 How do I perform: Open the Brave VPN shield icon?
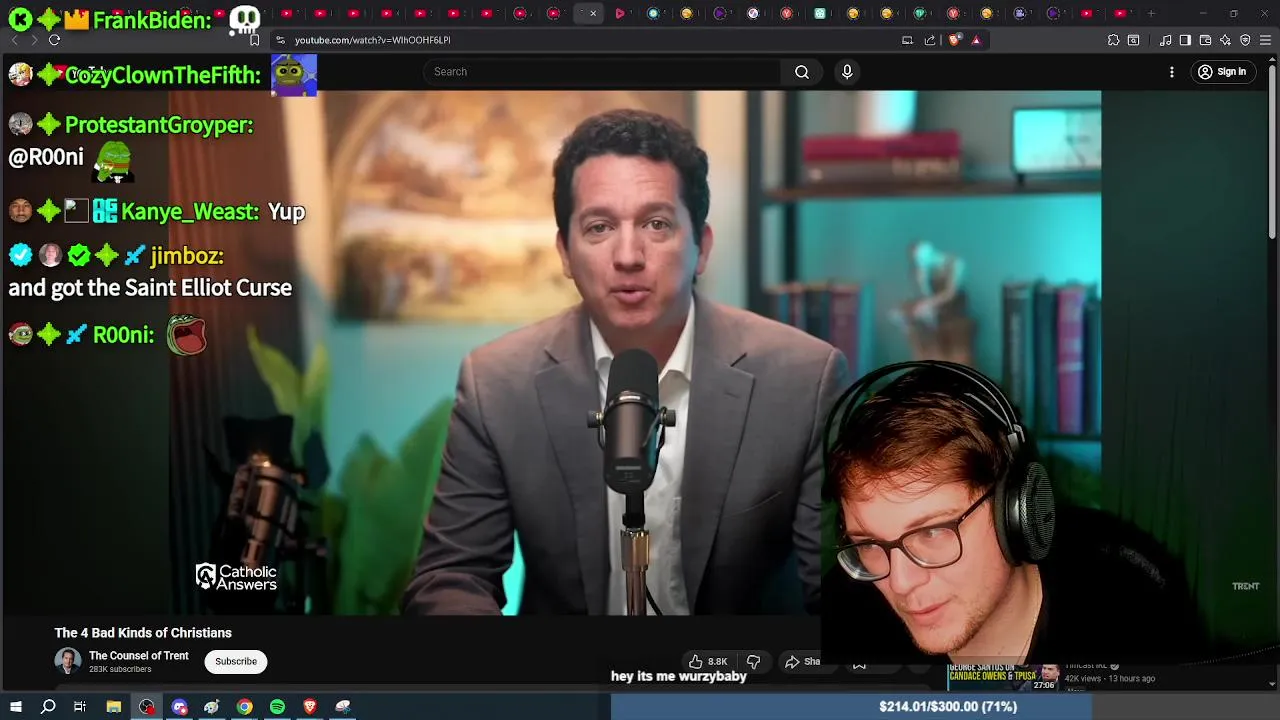(1245, 40)
